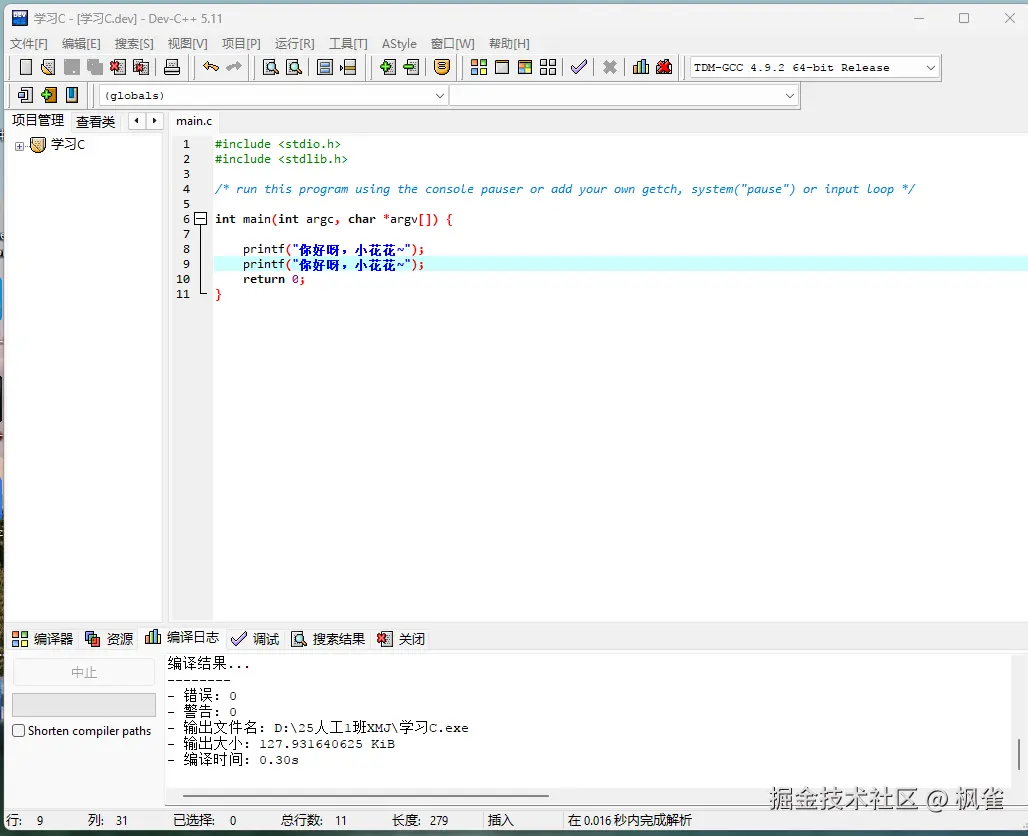
Task: Click the Print toolbar icon
Action: click(172, 67)
